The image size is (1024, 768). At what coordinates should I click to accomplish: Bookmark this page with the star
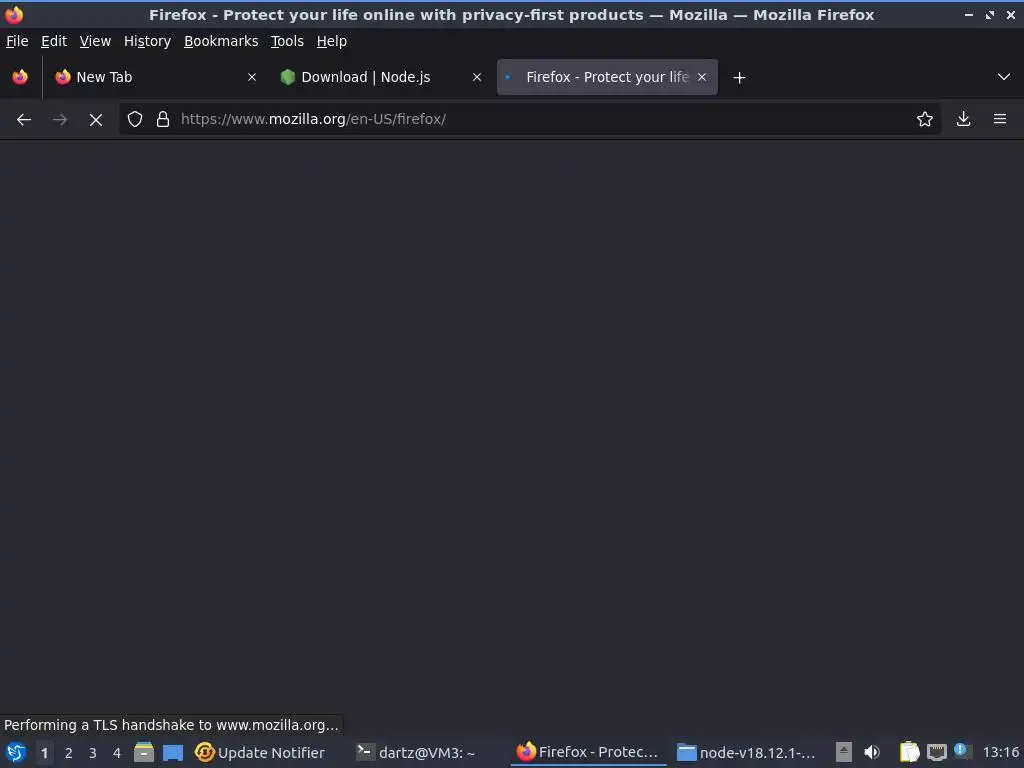click(925, 119)
